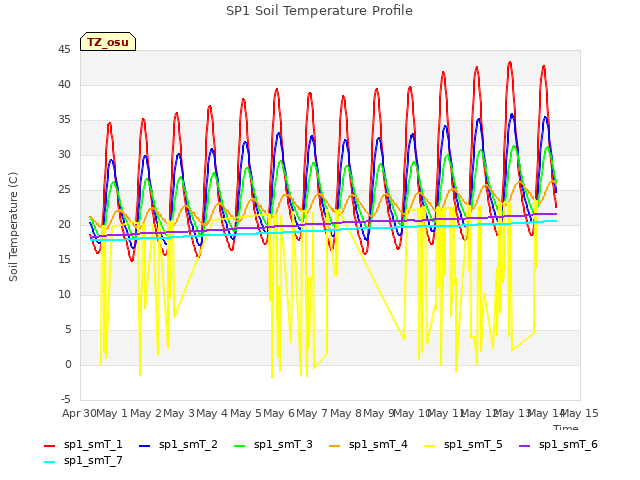Click the 40 y-axis tick label
The width and height of the screenshot is (640, 480).
(64, 84)
